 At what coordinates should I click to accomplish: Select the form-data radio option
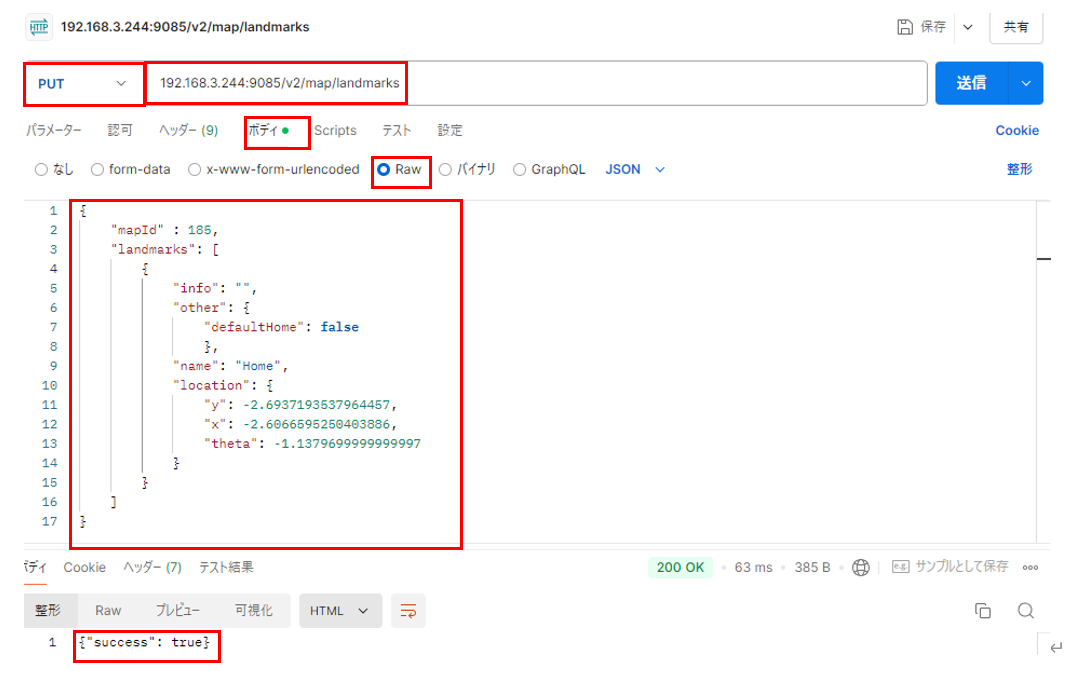click(98, 170)
